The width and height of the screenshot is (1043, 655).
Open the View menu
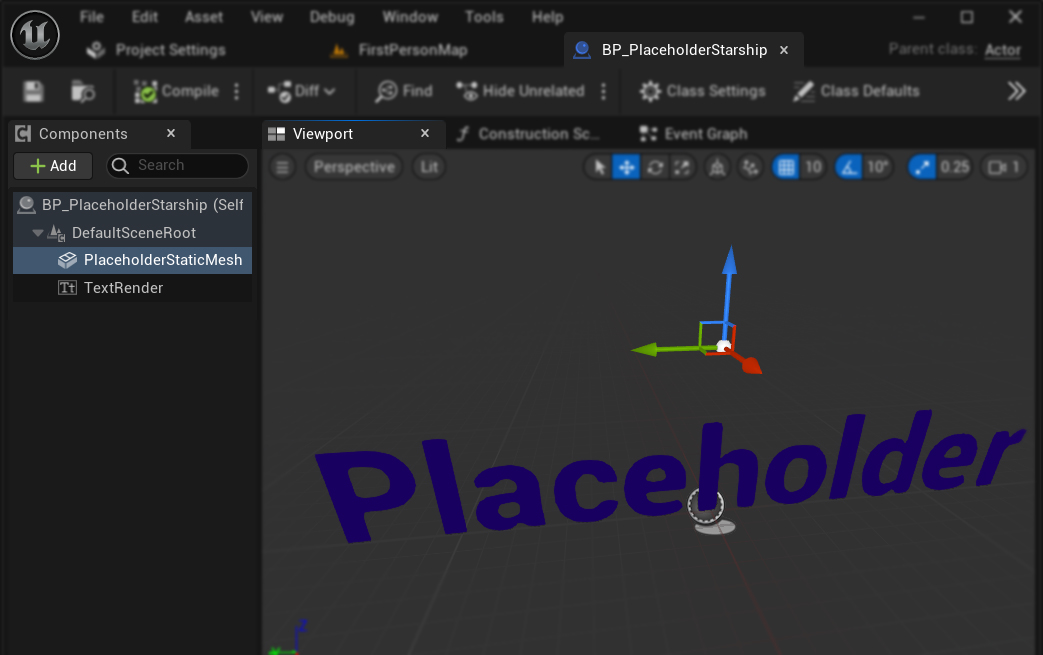tap(266, 17)
